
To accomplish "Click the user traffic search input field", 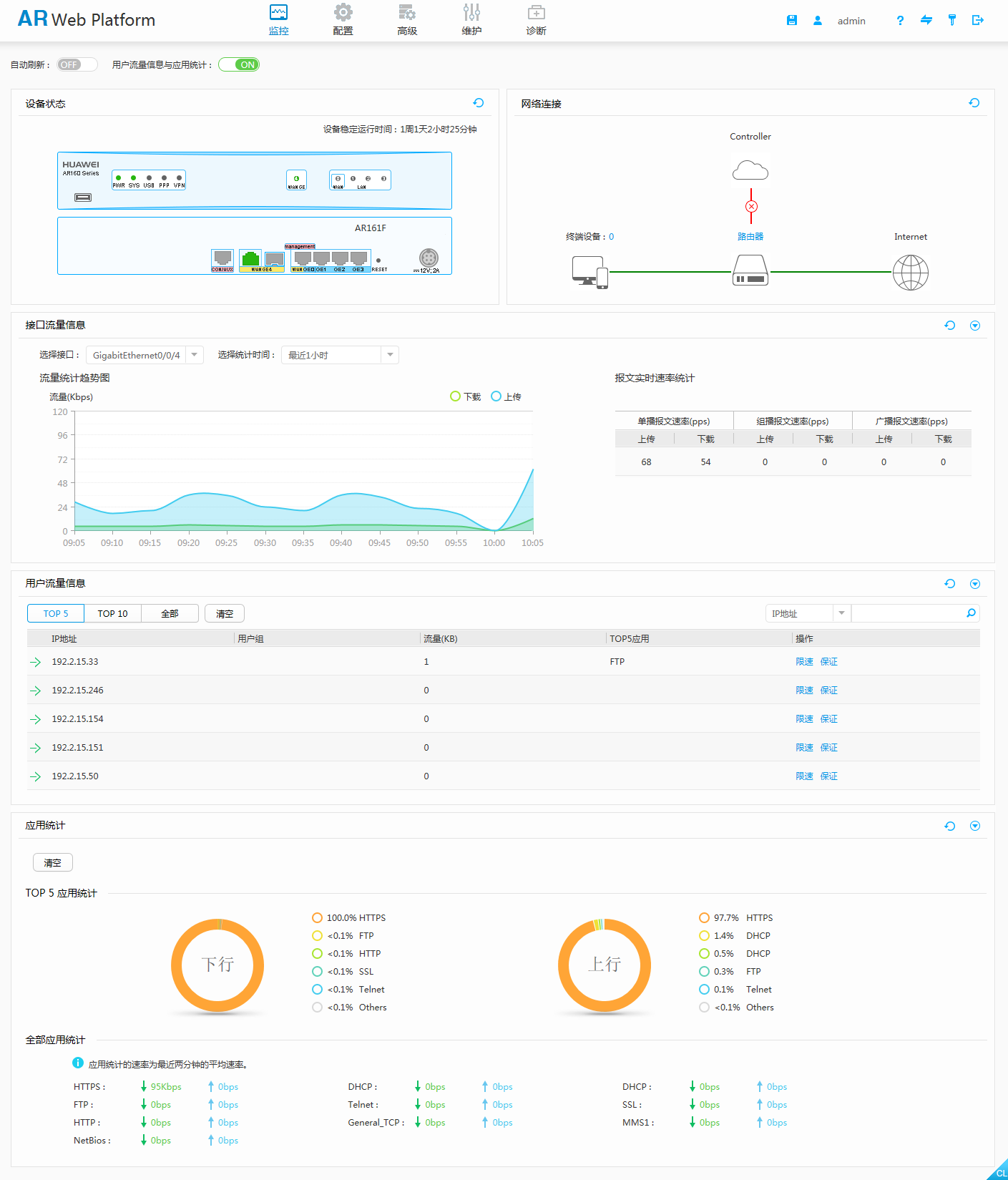I will 907,613.
